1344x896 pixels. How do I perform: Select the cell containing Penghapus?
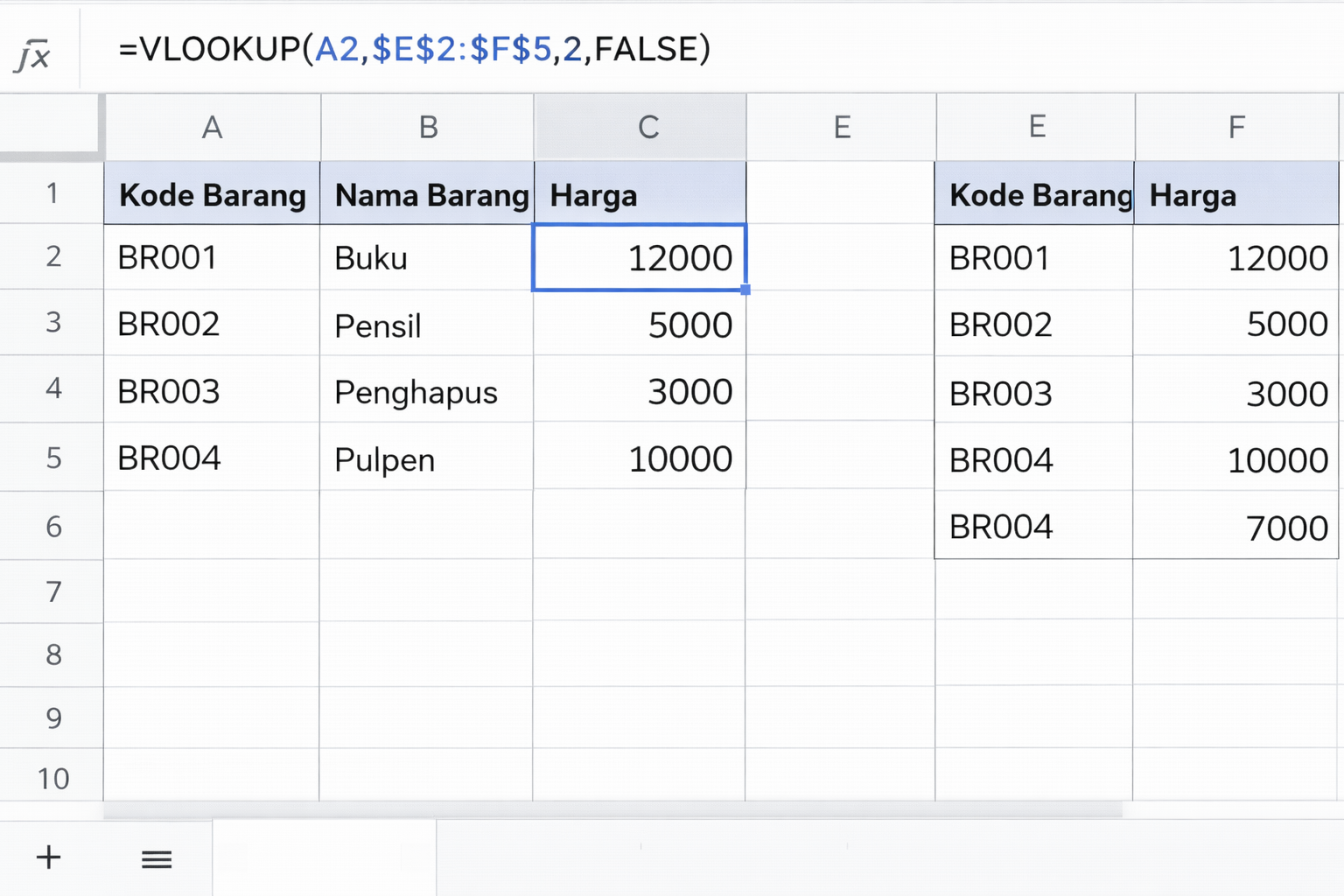coord(426,392)
